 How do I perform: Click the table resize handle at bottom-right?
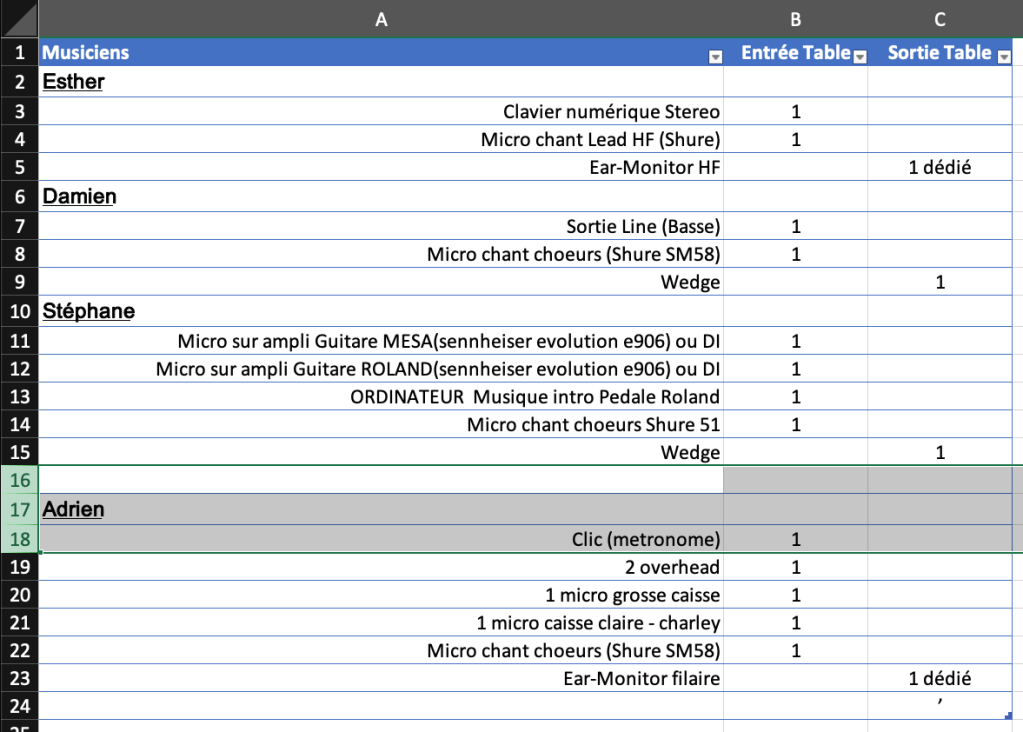[1014, 716]
